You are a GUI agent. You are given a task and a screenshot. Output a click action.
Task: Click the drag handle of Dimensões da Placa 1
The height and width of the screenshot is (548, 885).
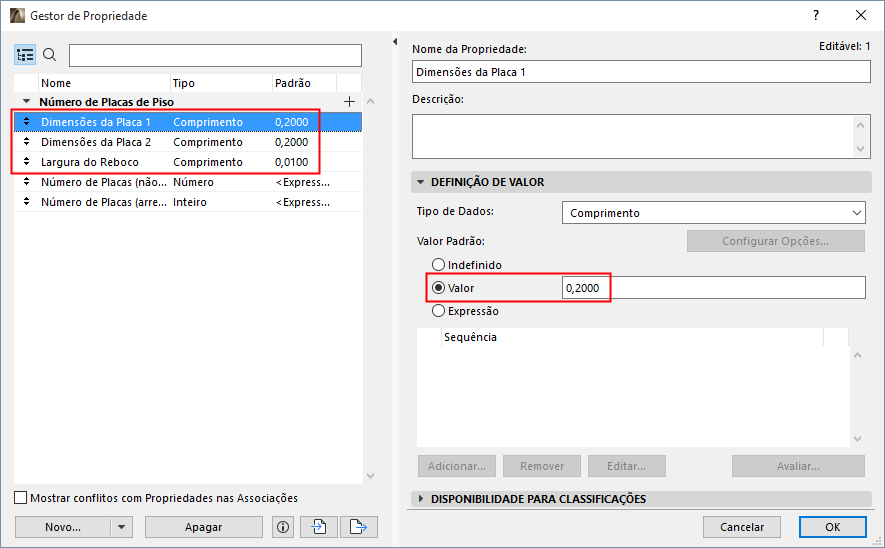(26, 122)
